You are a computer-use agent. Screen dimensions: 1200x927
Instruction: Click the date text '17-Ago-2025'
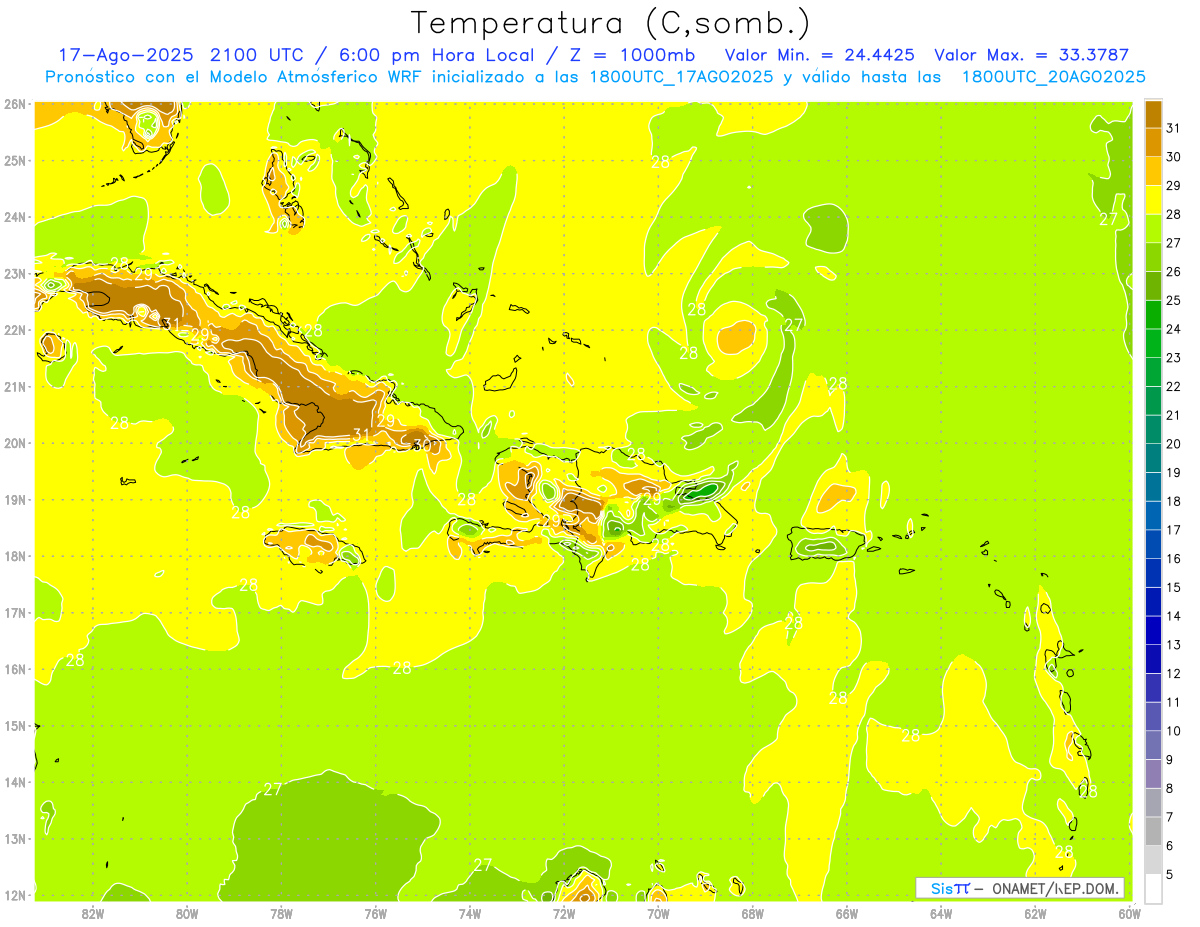tap(126, 55)
